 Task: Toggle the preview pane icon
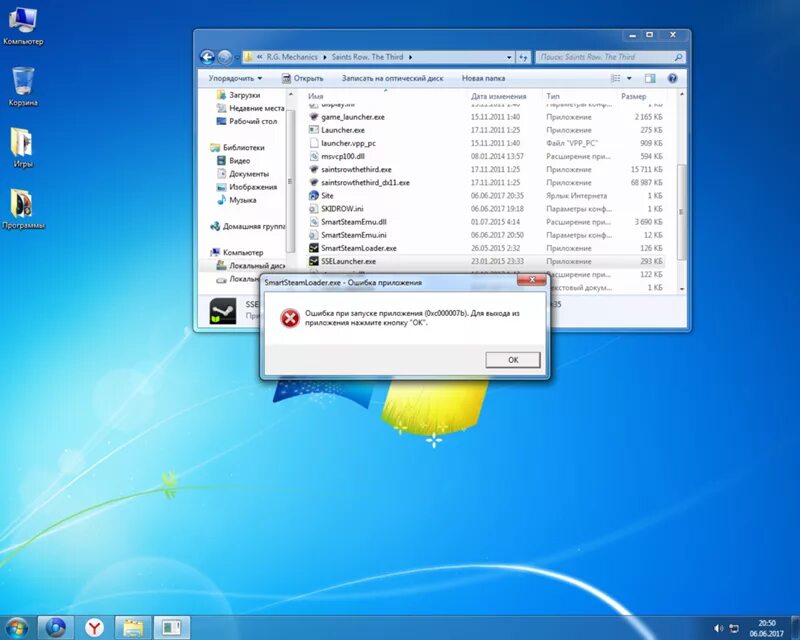coord(650,78)
